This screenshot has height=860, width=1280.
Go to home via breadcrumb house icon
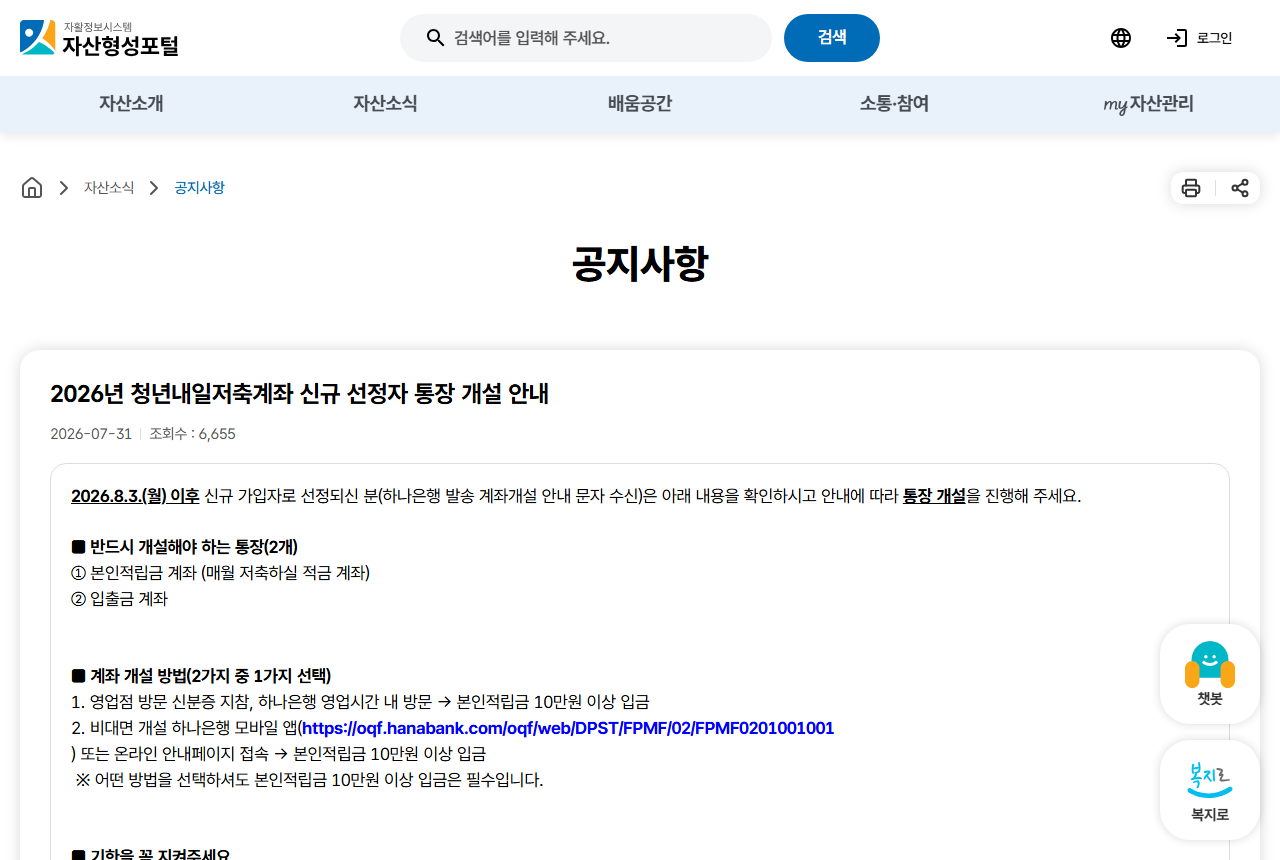pos(32,188)
